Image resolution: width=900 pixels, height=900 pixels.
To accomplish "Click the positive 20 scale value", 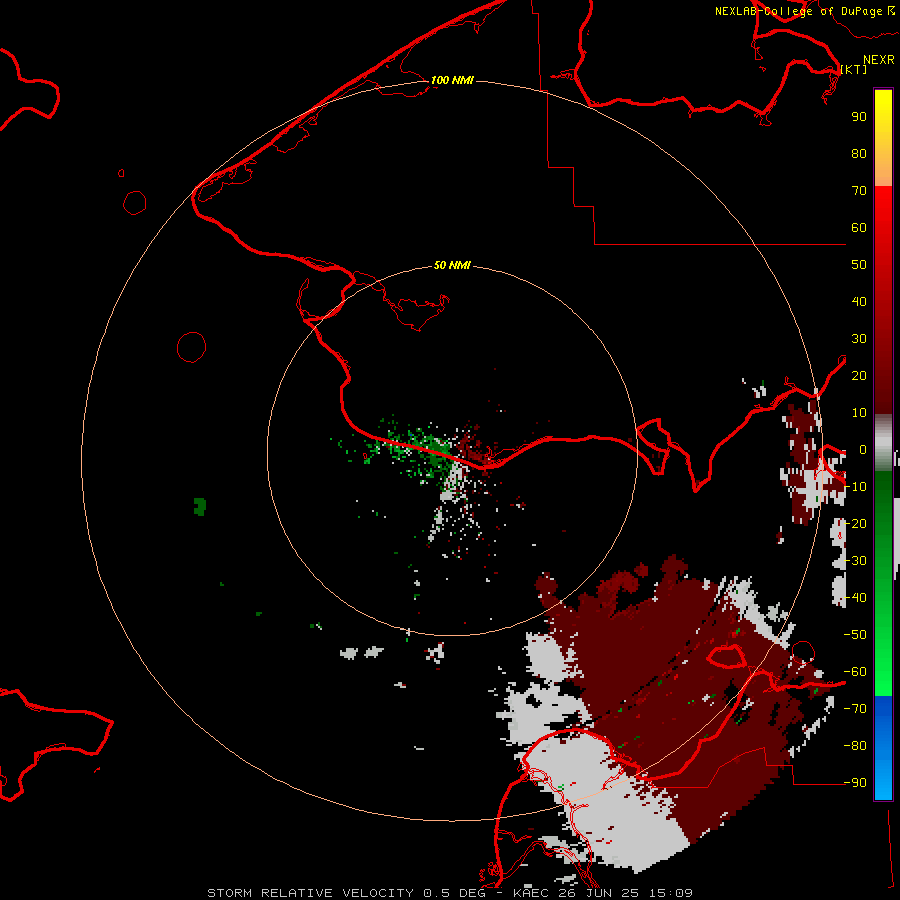I will coord(859,375).
